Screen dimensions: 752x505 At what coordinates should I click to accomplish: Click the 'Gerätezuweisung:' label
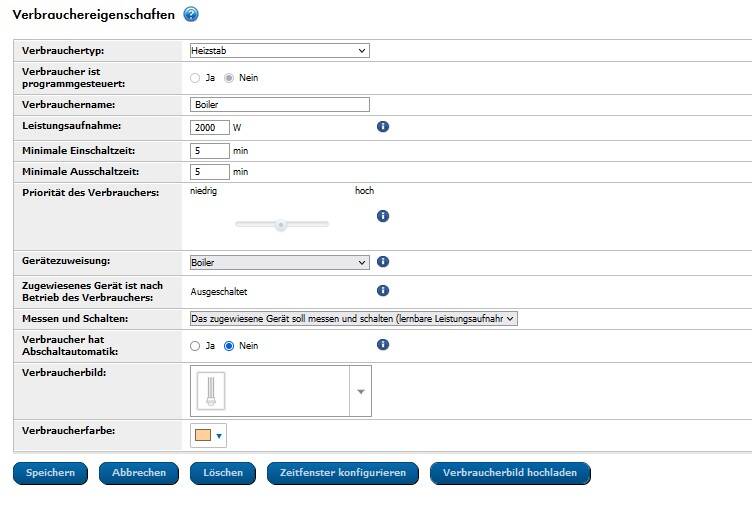[66, 261]
